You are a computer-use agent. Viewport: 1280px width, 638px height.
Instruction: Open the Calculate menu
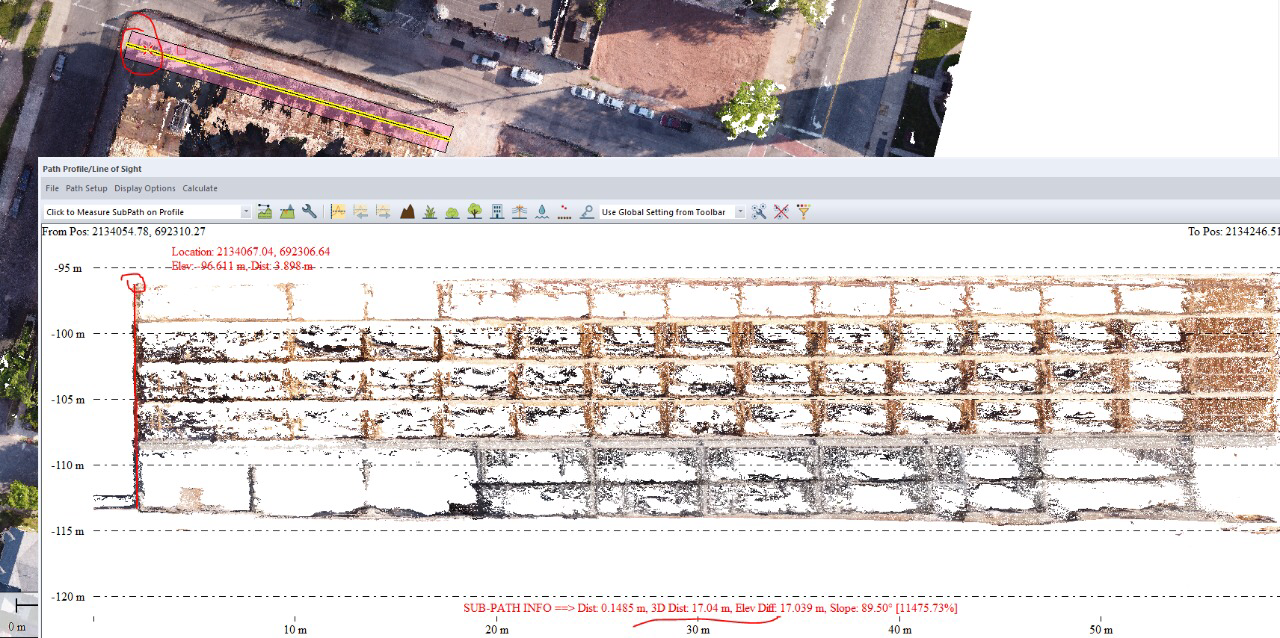(199, 188)
